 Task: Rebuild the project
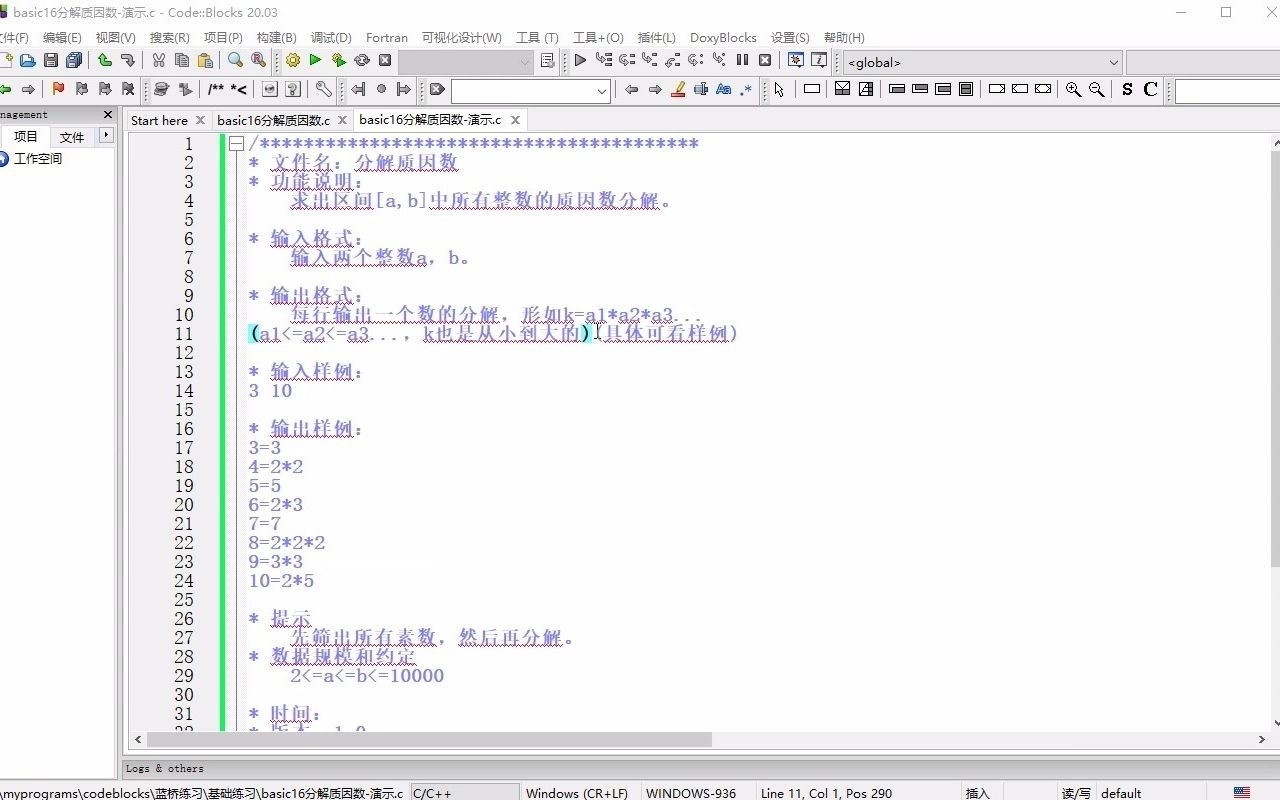coord(362,60)
